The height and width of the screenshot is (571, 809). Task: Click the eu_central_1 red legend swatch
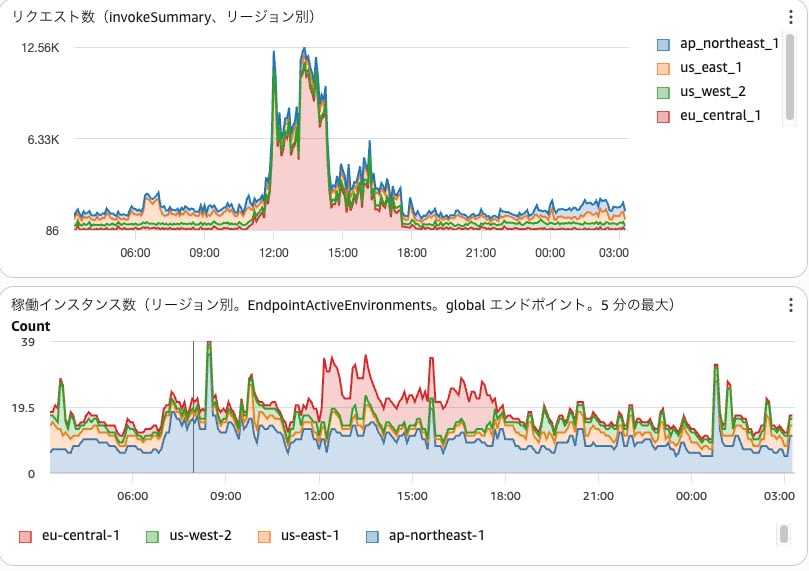[663, 116]
